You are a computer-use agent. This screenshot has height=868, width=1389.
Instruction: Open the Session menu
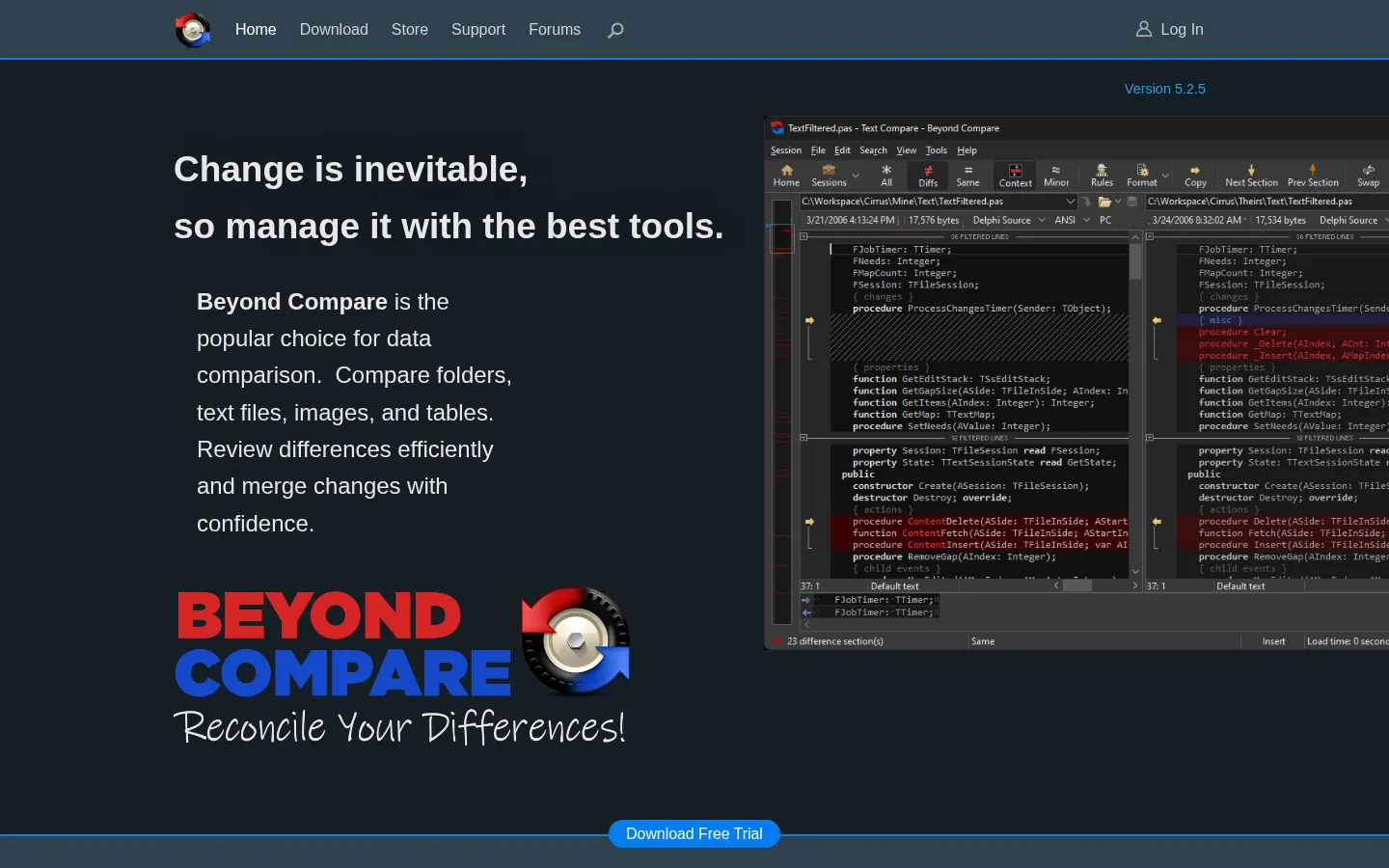pyautogui.click(x=786, y=150)
